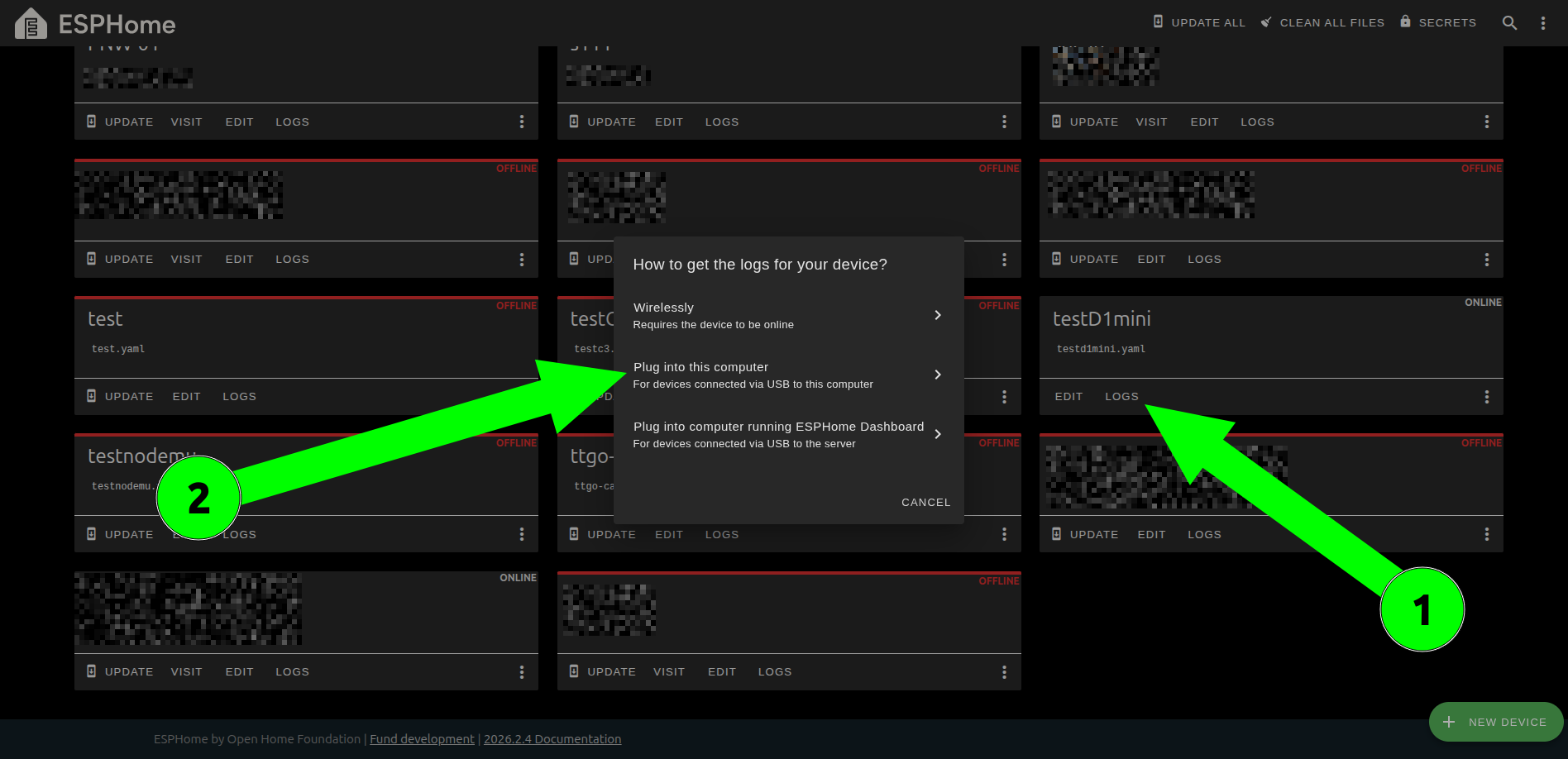Open three-dot menu on test card
Viewport: 1568px width, 759px height.
click(522, 397)
